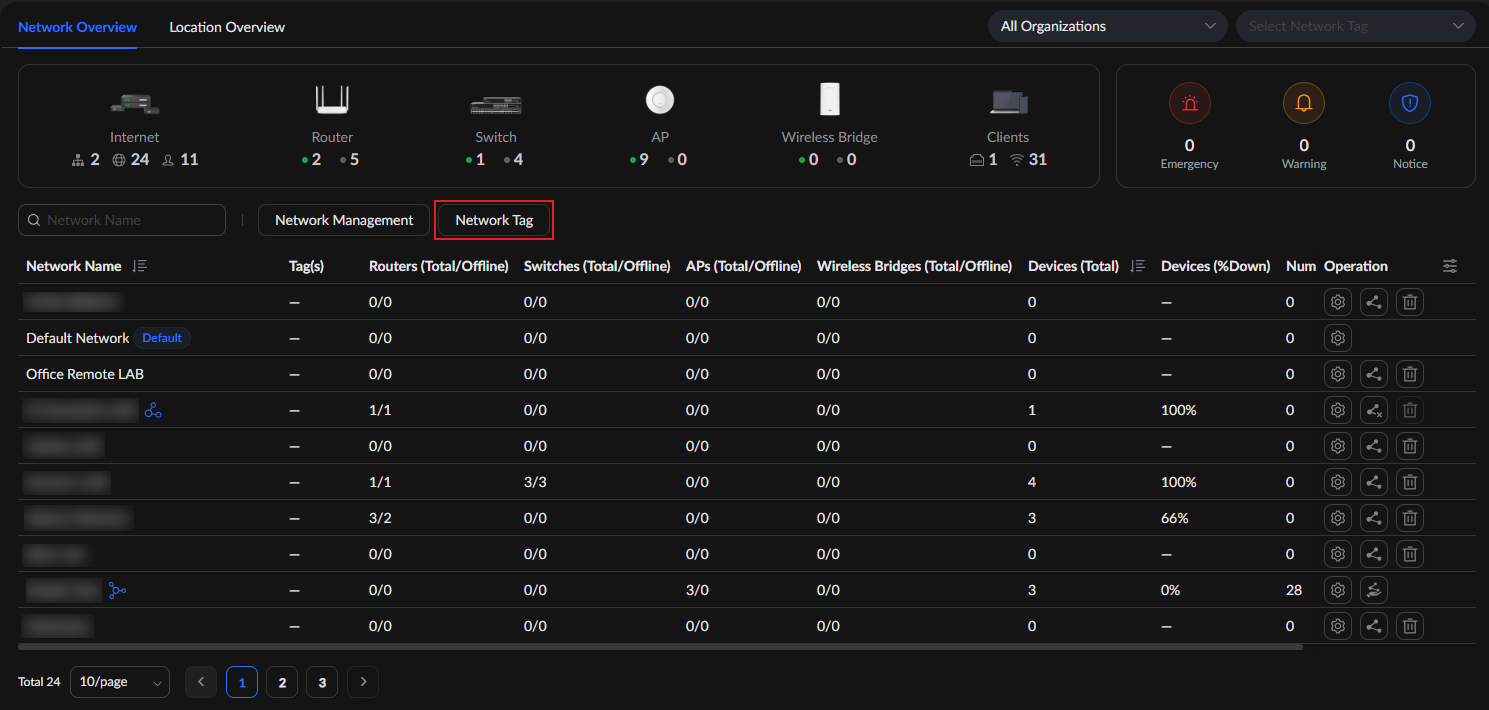Click the Internet gateway devices icon

[135, 102]
